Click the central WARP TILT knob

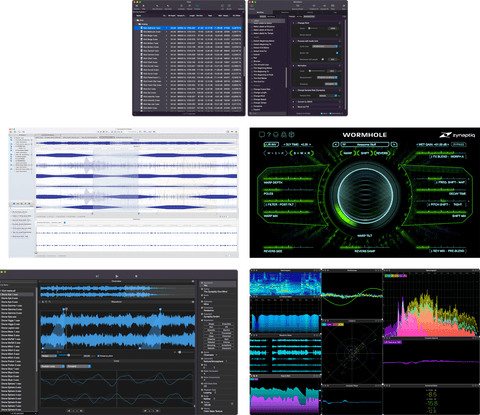coord(365,195)
